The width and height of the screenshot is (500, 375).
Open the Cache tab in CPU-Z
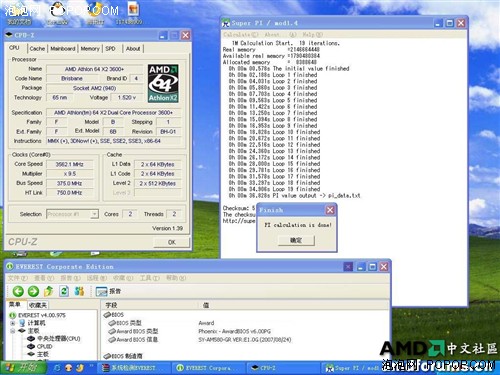tap(37, 49)
